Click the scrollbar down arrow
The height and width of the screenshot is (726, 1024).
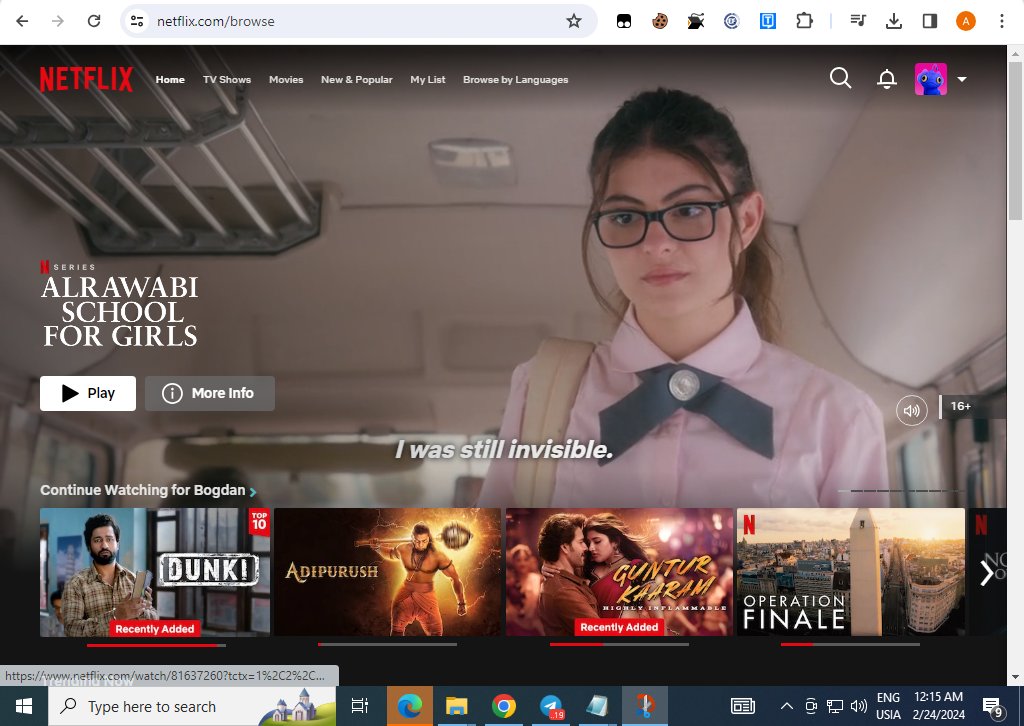[1016, 677]
